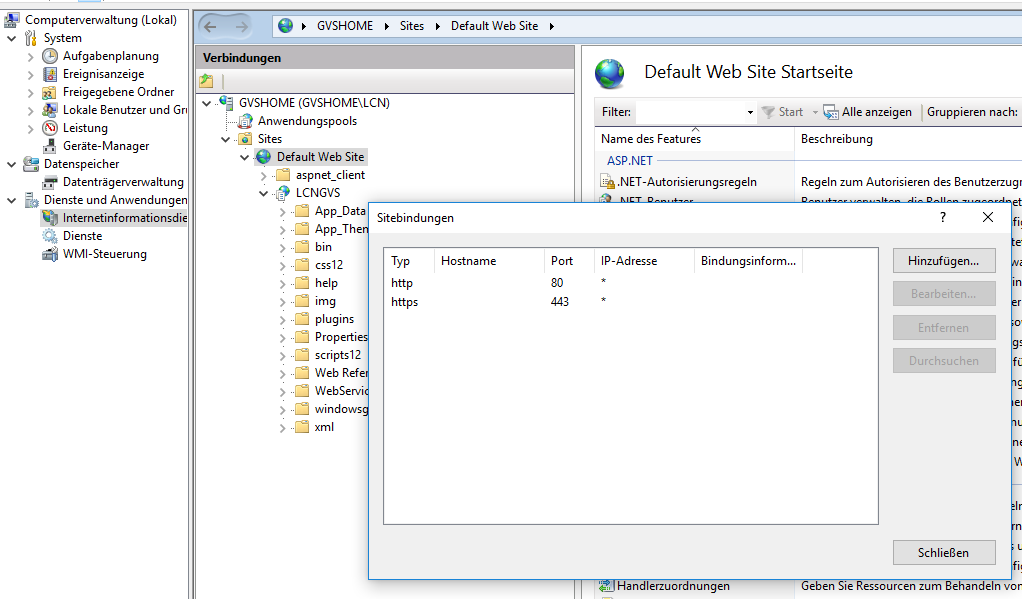Click the Anwendungspools icon
1022x599 pixels.
(245, 121)
